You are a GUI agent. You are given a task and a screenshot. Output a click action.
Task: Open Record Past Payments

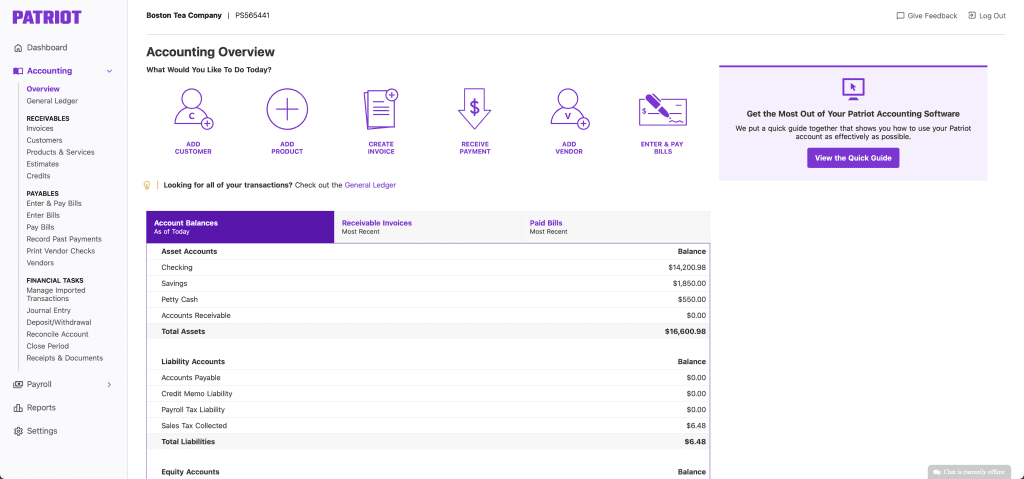(64, 239)
